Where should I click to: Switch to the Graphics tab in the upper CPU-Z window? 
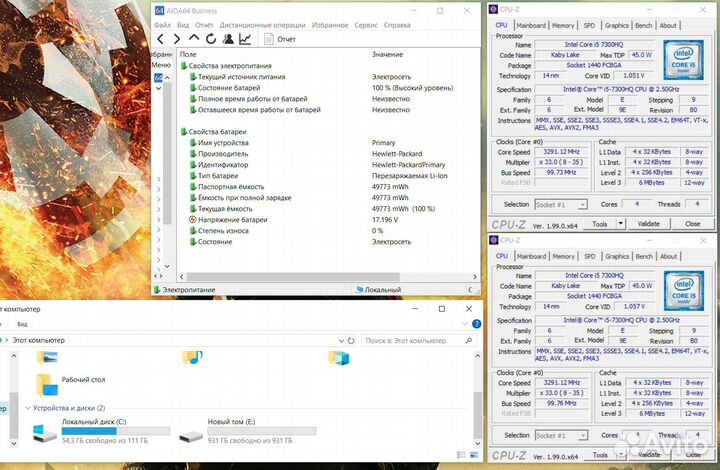click(616, 26)
